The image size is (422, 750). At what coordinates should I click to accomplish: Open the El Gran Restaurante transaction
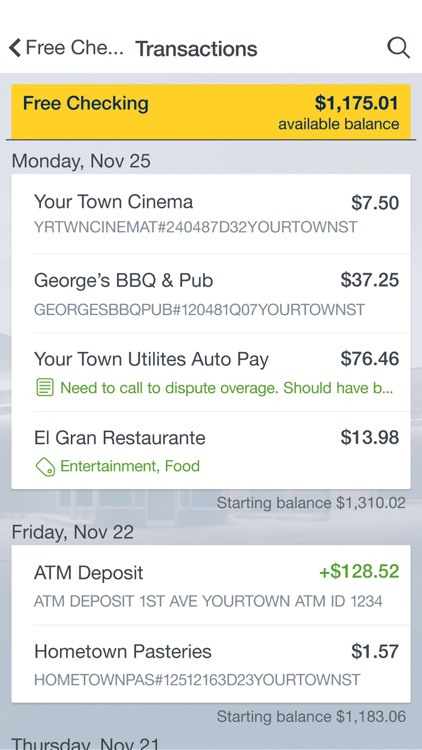pos(211,451)
